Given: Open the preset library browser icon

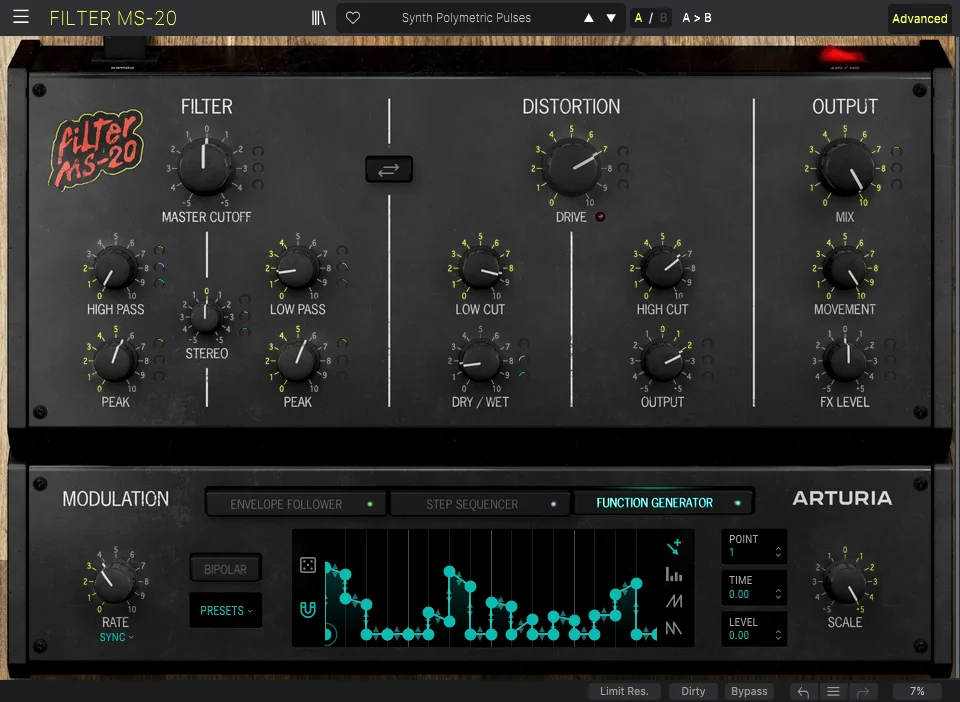Looking at the screenshot, I should coord(318,18).
